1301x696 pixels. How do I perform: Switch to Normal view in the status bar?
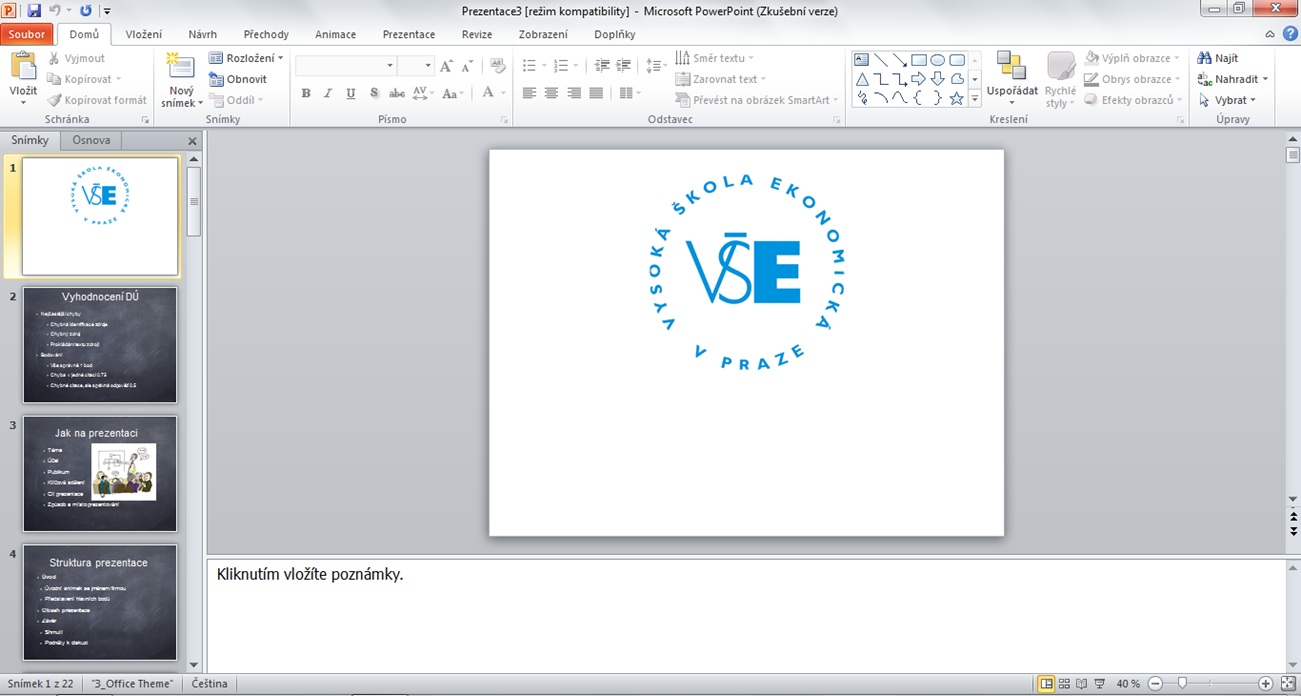[1047, 684]
